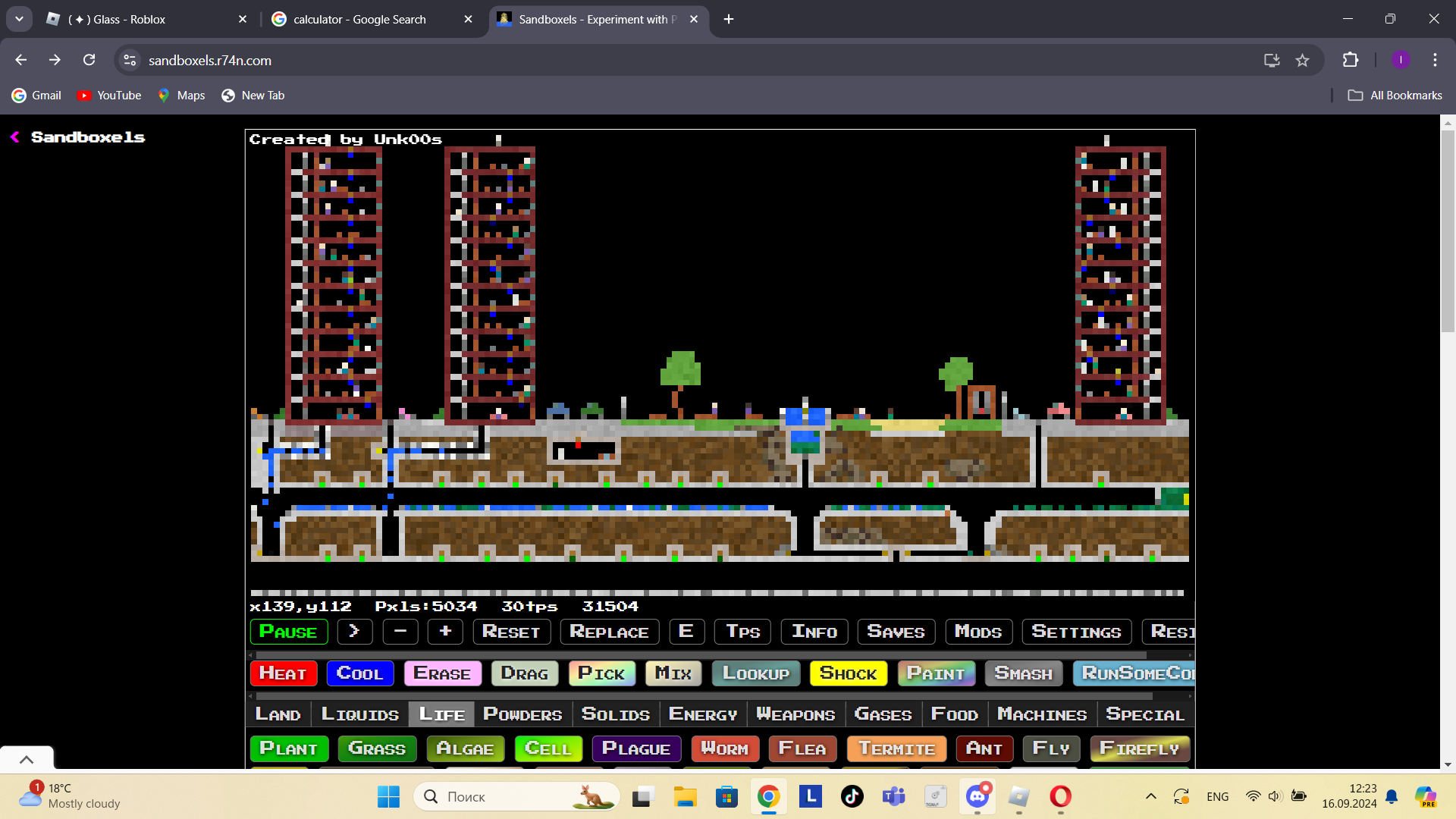Decrease cursor size with minus button
The image size is (1456, 819).
(400, 632)
